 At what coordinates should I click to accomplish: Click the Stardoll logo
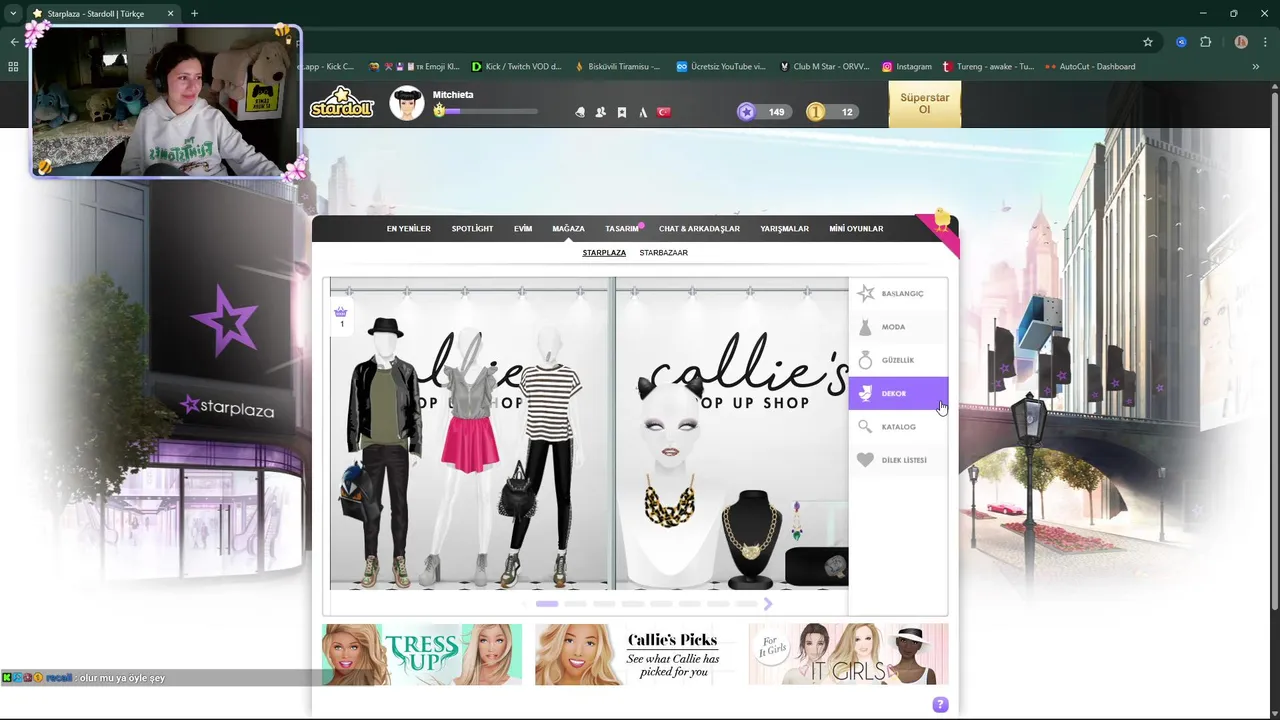pyautogui.click(x=342, y=103)
